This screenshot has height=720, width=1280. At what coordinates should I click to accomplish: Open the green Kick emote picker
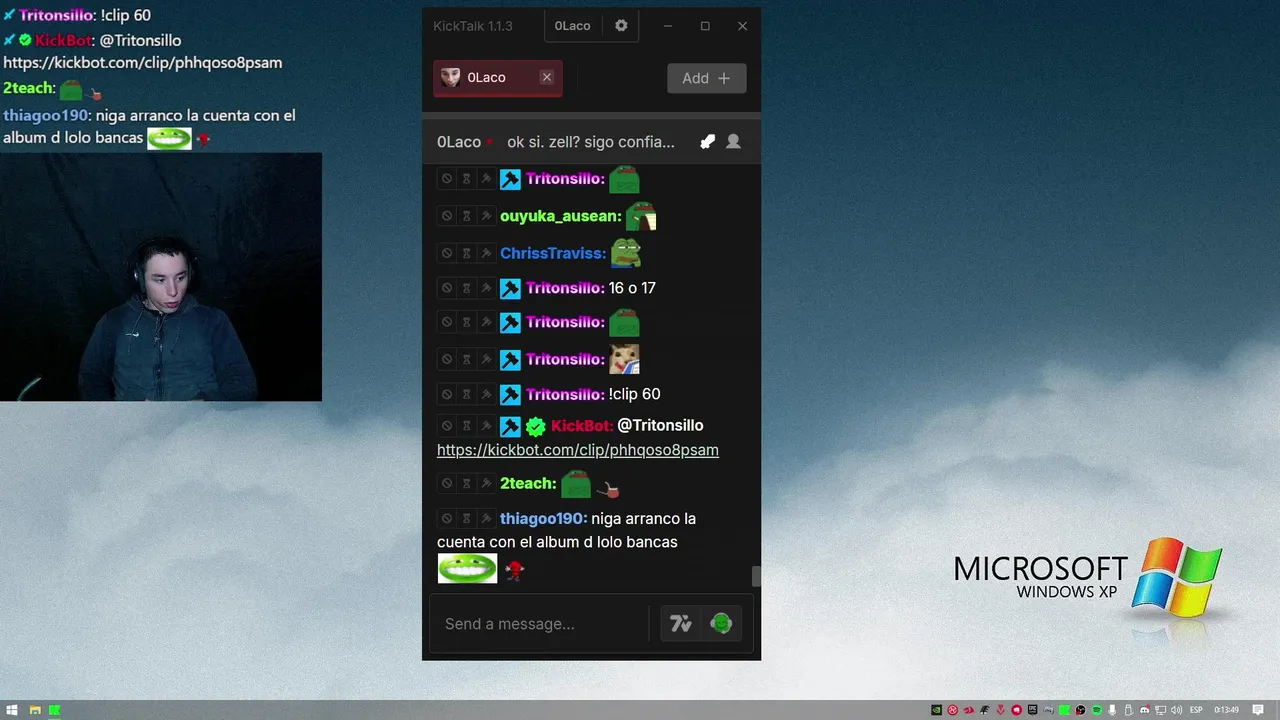pos(721,624)
